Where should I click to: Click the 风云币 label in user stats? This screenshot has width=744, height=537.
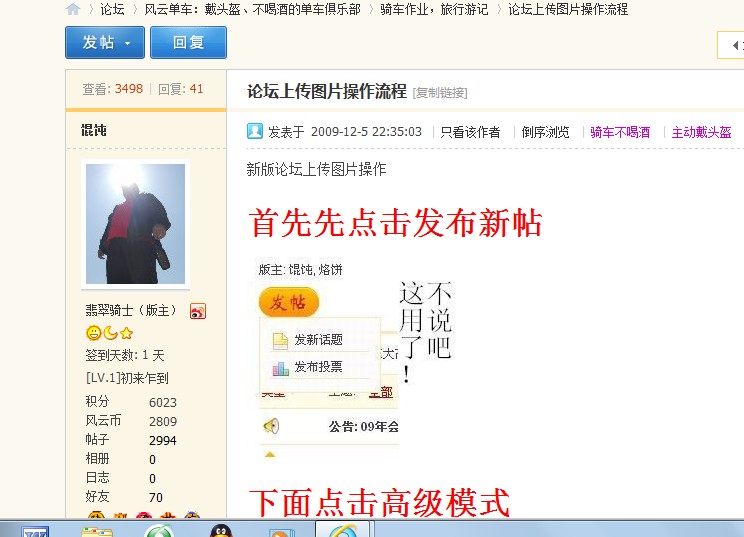103,420
